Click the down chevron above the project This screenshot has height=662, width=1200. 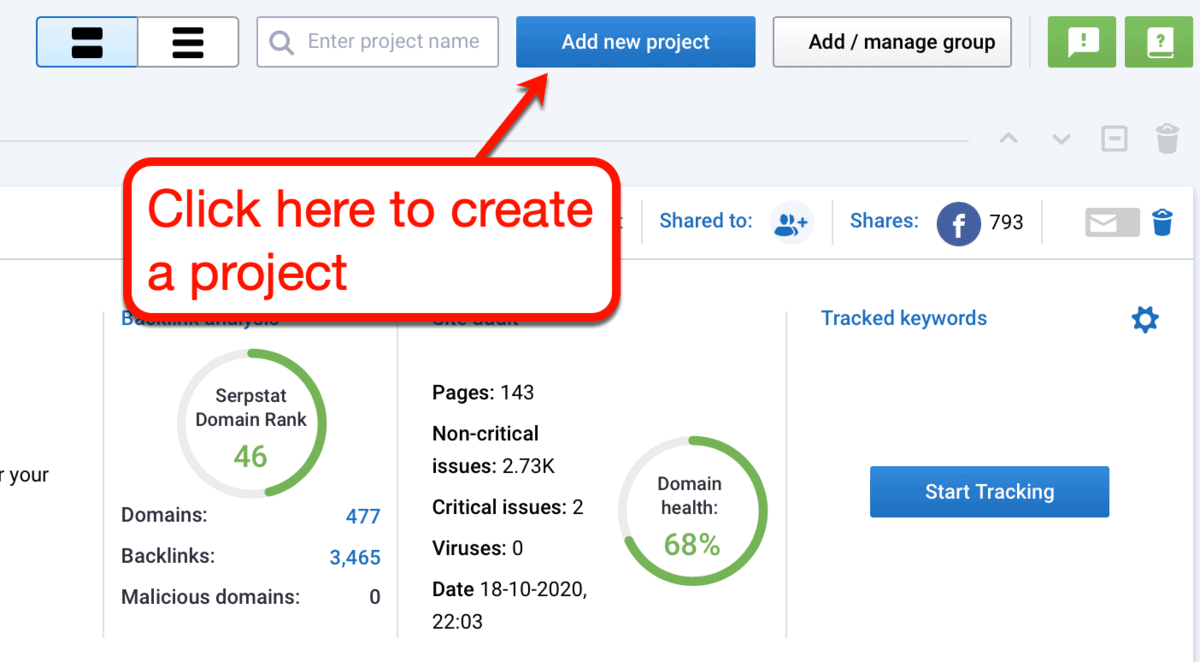click(x=1060, y=139)
